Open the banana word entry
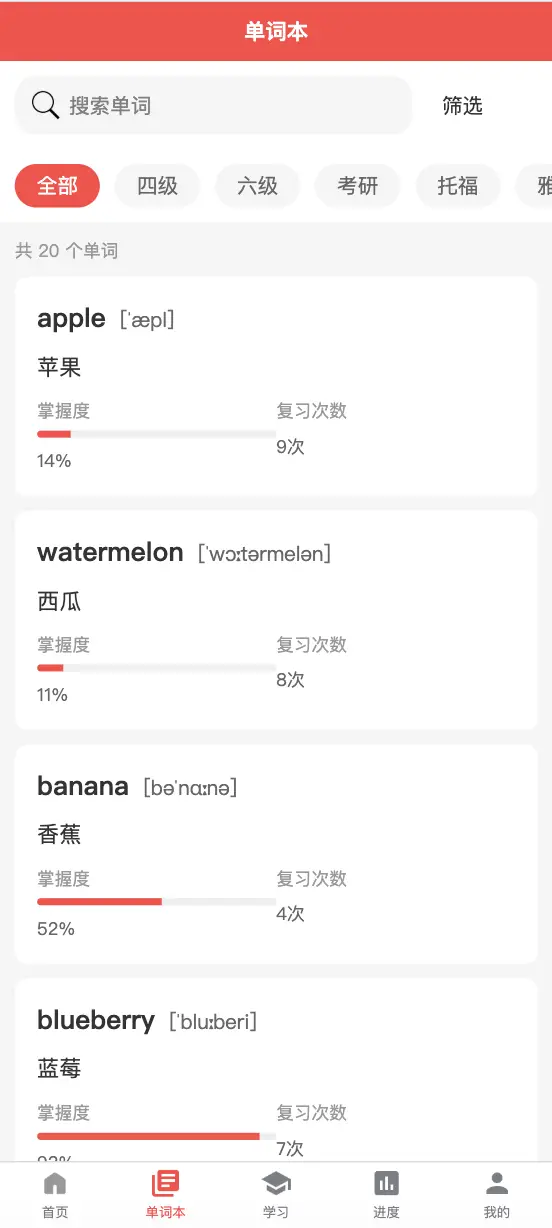The width and height of the screenshot is (552, 1228). (276, 854)
